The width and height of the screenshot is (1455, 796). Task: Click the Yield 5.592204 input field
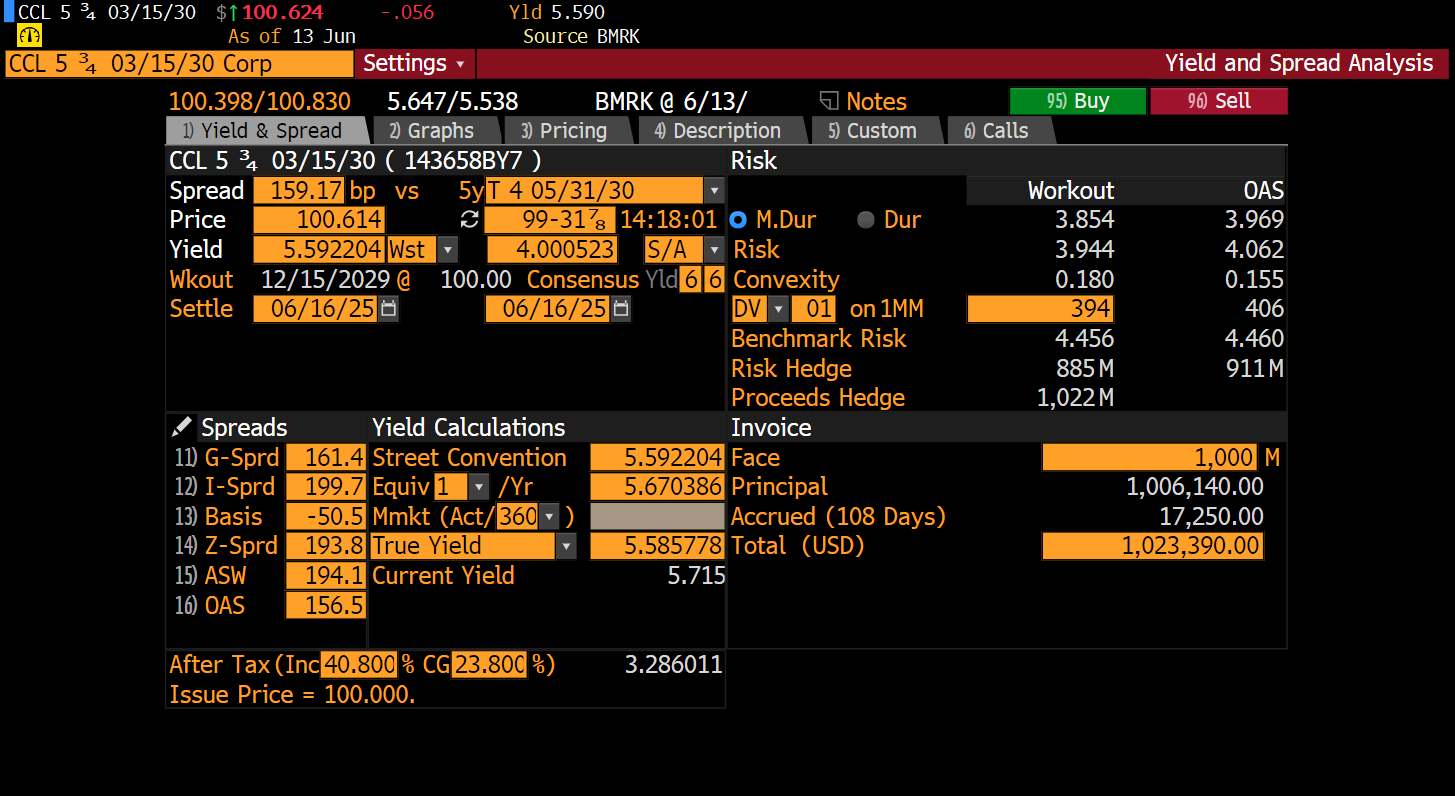[319, 250]
